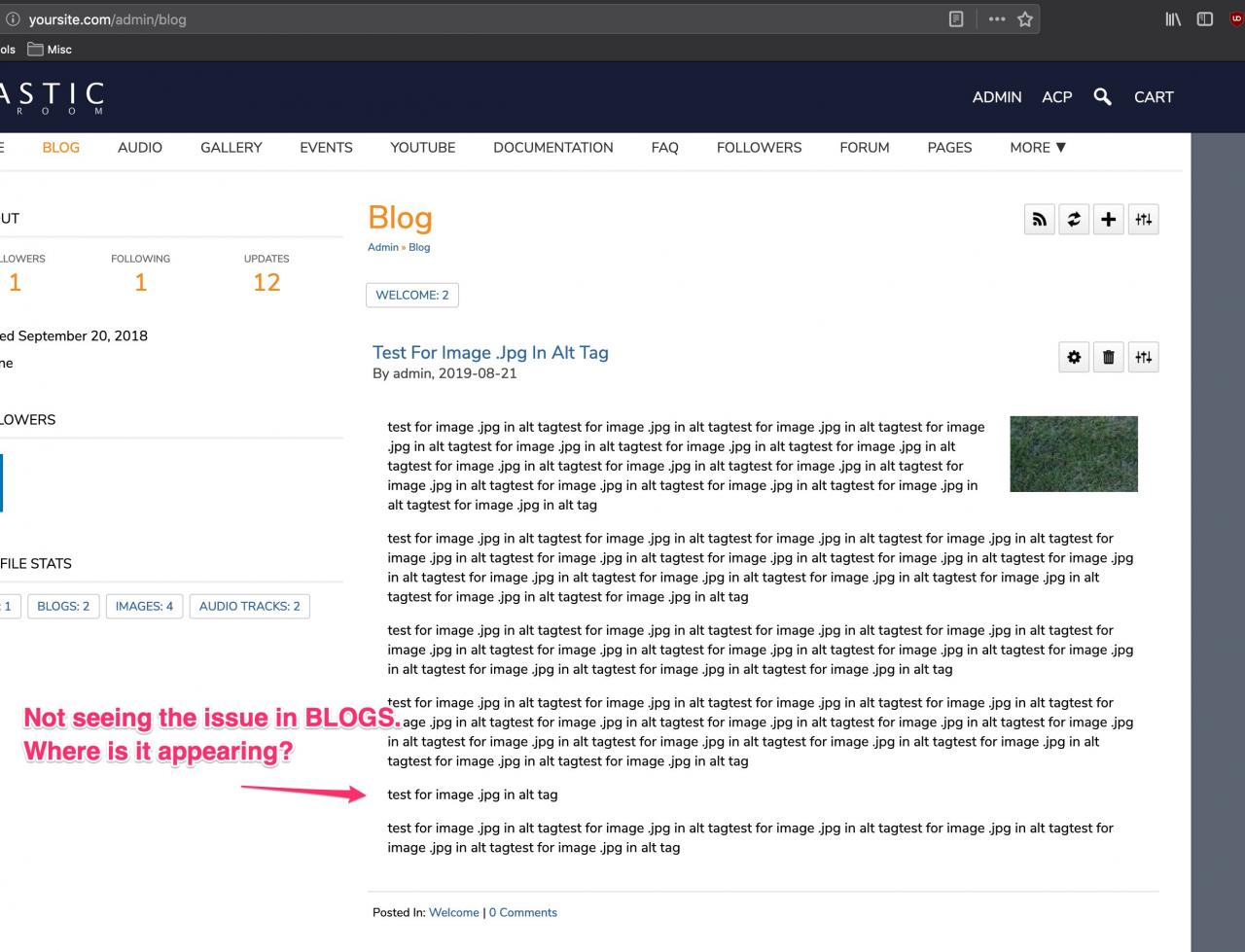This screenshot has height=952, width=1245.
Task: Open the Firefox Library icon
Action: click(x=1173, y=18)
